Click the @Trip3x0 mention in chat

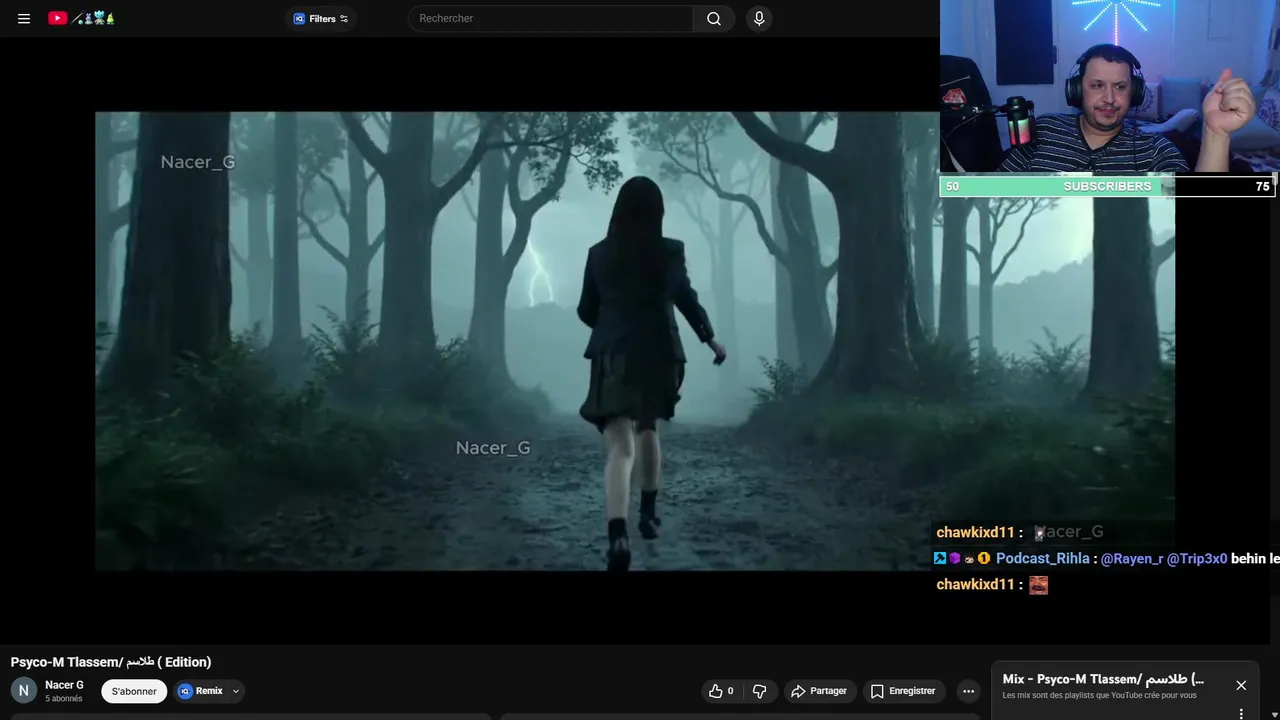click(1197, 559)
